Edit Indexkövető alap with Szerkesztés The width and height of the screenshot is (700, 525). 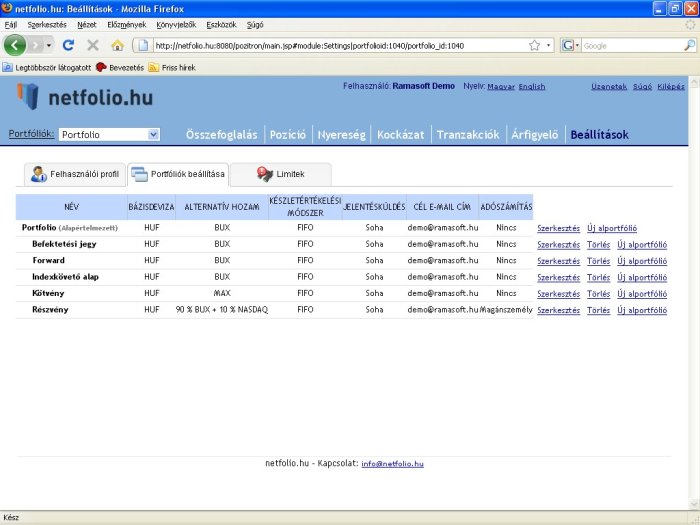[558, 278]
